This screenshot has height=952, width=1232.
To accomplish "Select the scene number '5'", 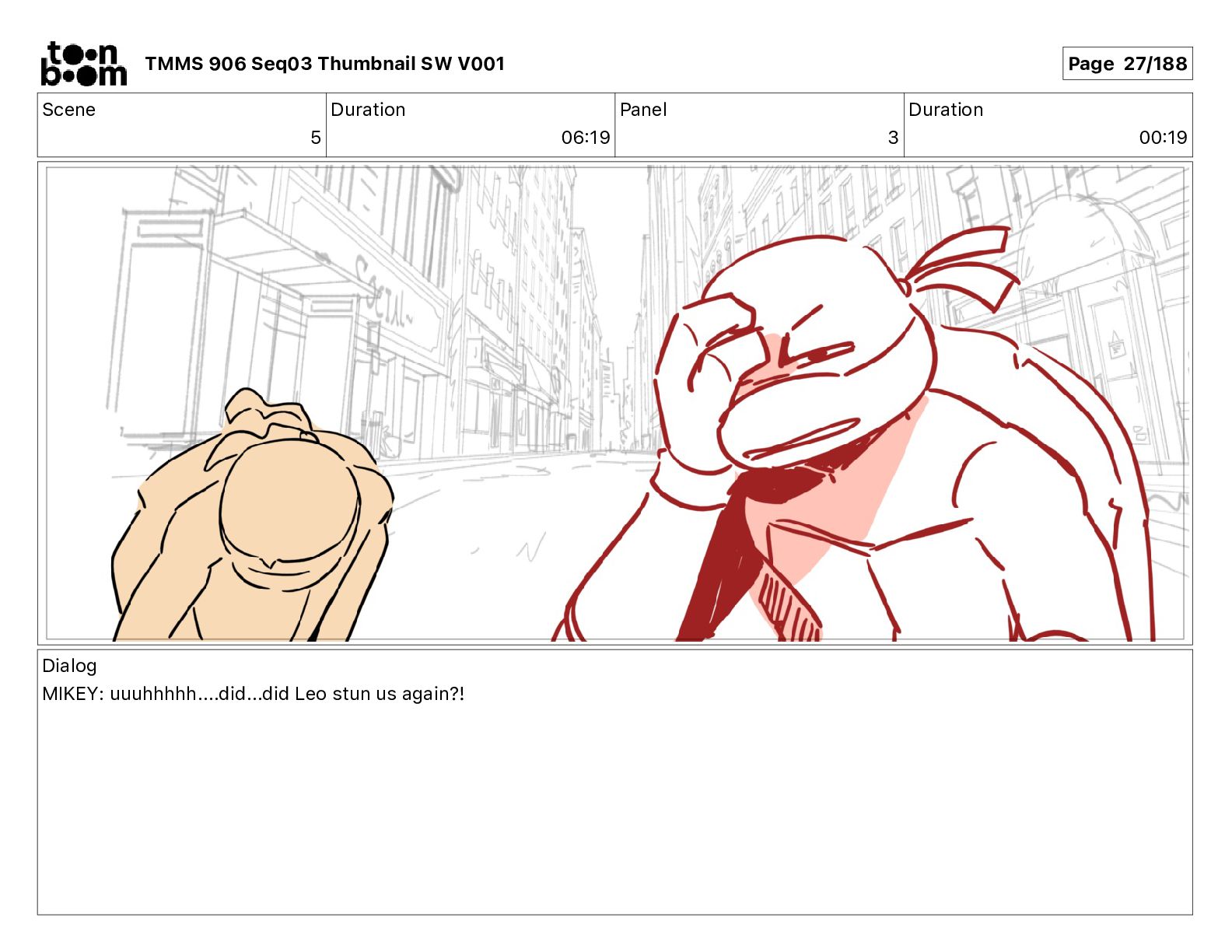I will (316, 138).
